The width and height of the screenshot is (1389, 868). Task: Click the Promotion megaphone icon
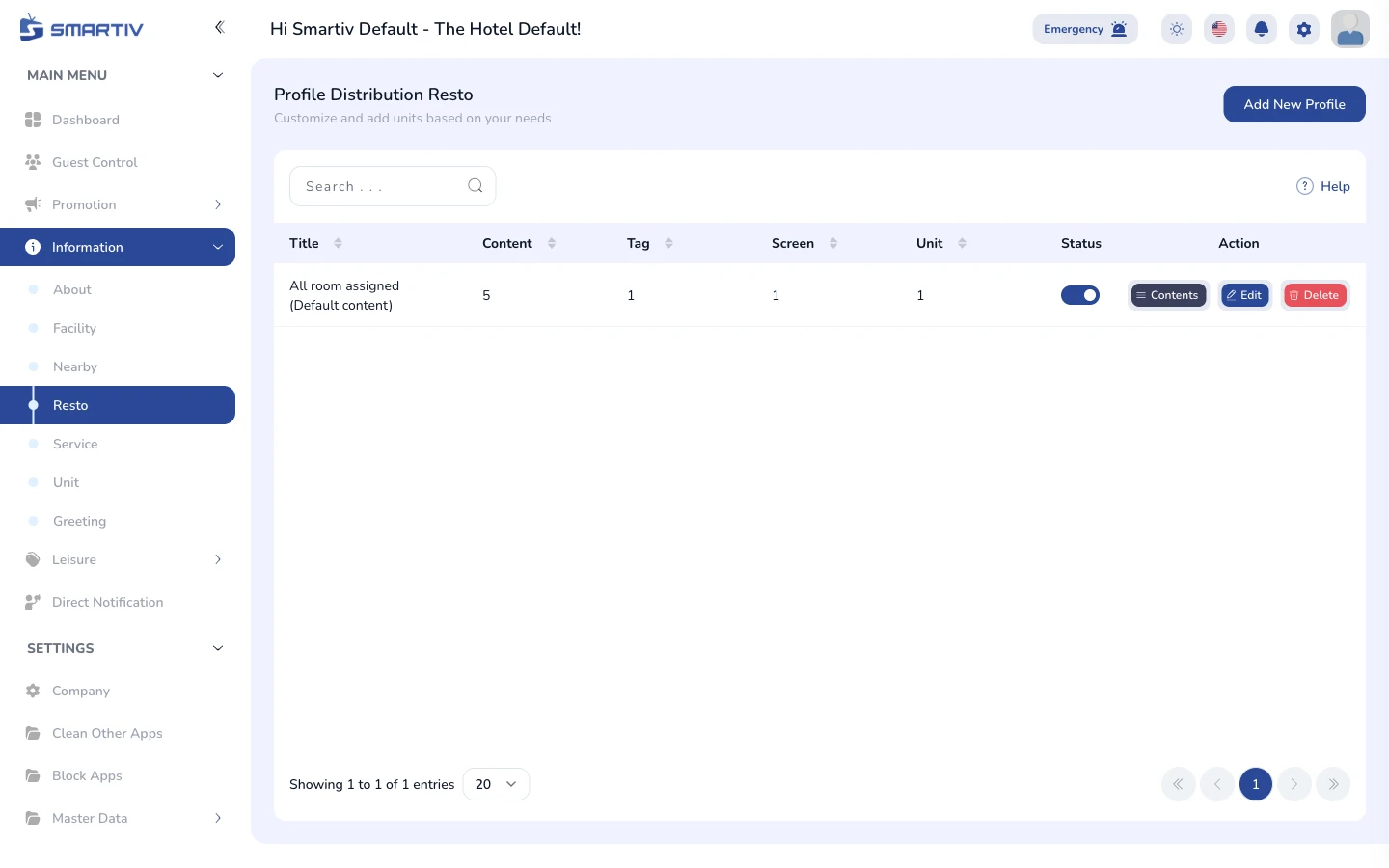33,204
